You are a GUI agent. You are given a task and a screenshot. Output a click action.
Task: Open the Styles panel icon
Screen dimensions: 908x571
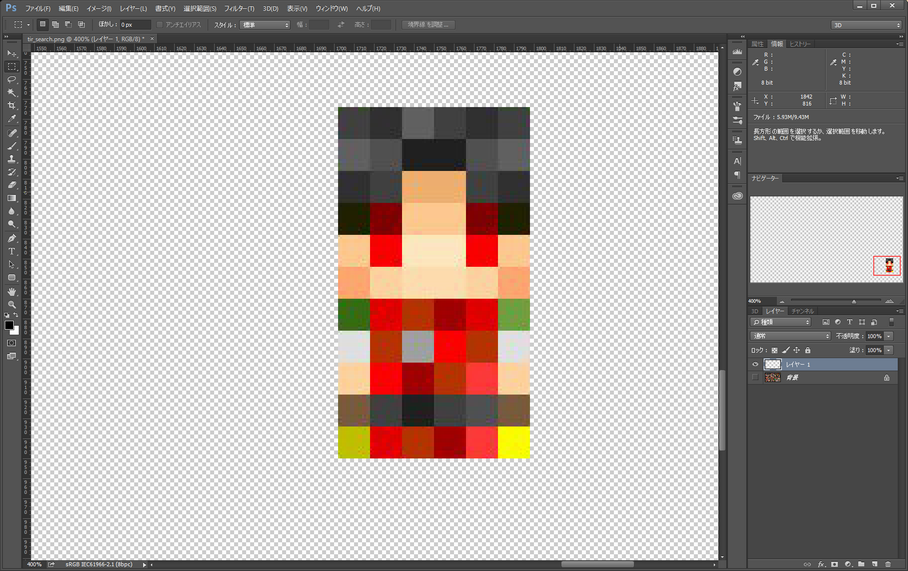[737, 86]
